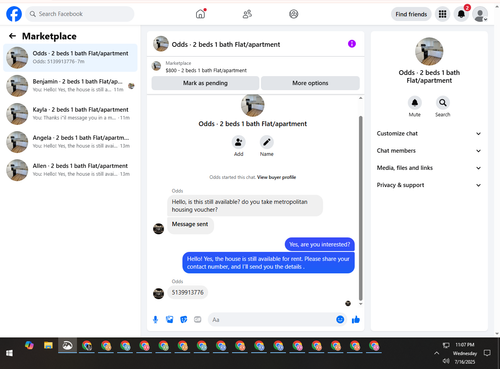Click the More options button
Viewport: 500px width, 369px height.
pyautogui.click(x=310, y=83)
